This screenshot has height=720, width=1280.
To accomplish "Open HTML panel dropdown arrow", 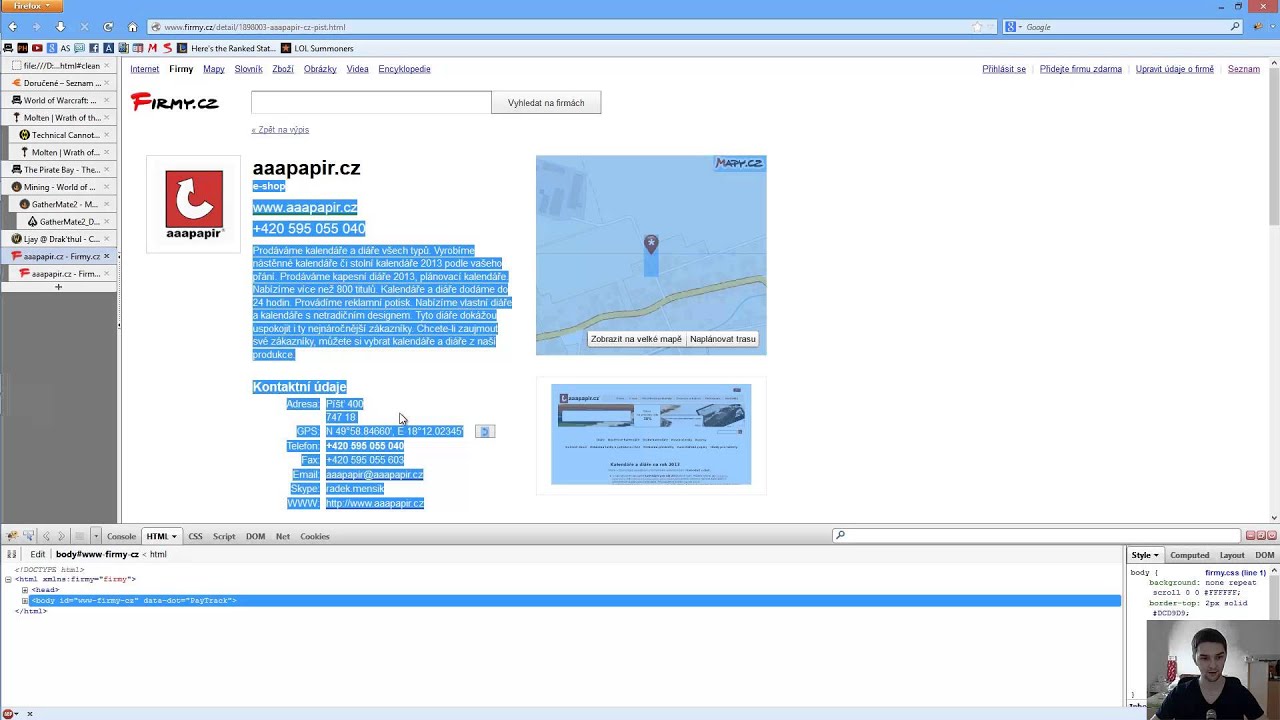I will tap(174, 537).
